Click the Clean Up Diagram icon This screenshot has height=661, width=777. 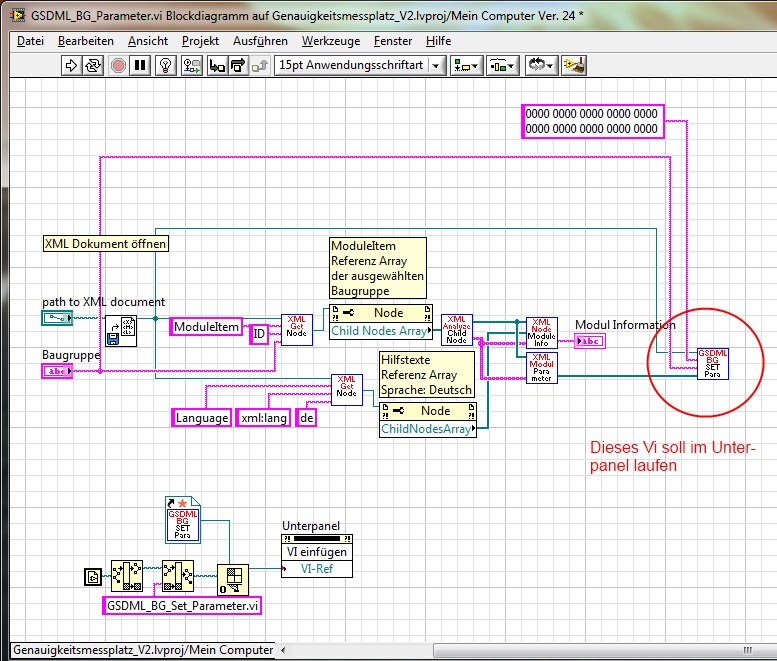pos(573,65)
